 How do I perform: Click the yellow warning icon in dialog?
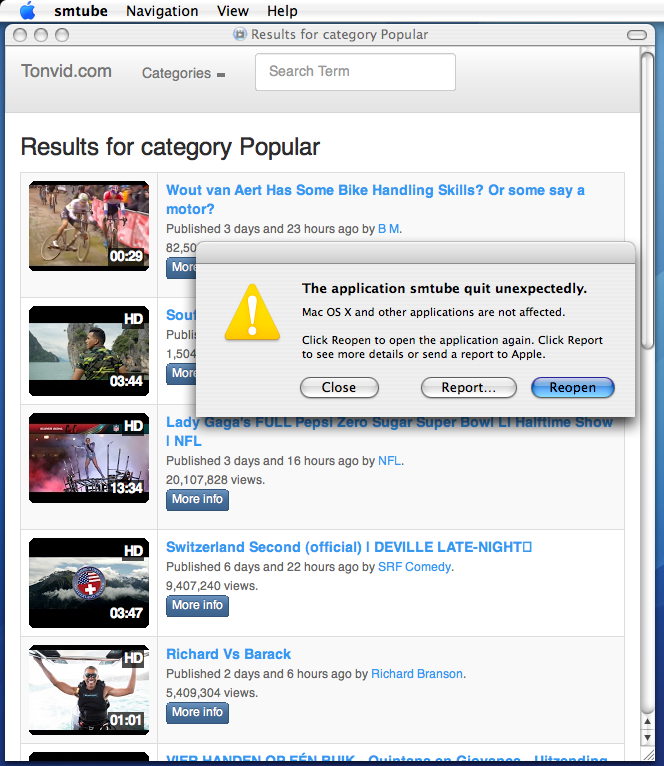[x=252, y=312]
